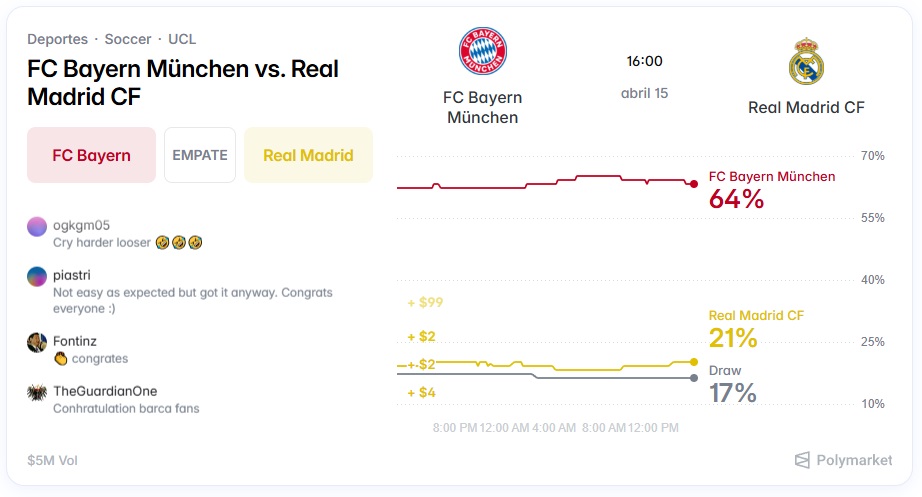Open the Soccer breadcrumb category
The height and width of the screenshot is (497, 922).
tap(128, 39)
